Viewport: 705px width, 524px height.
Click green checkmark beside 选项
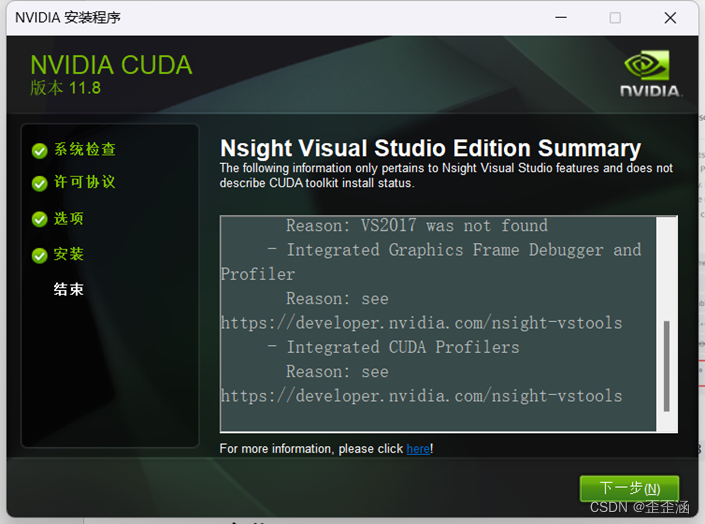(40, 219)
